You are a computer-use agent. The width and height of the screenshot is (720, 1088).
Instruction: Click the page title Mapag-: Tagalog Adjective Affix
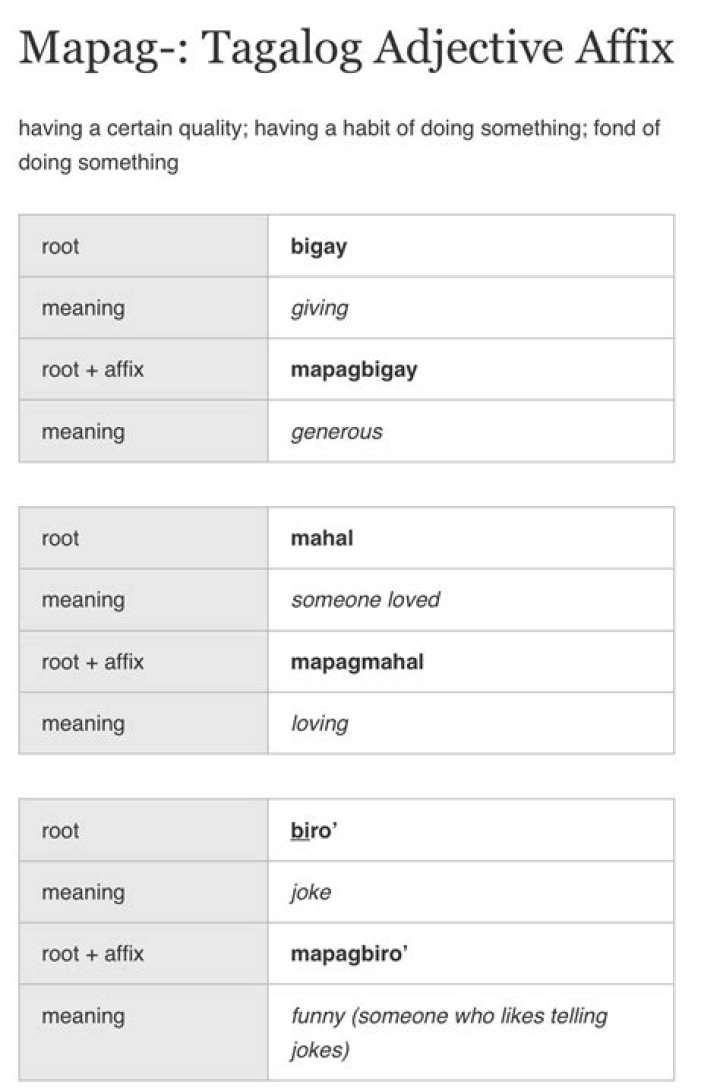click(346, 48)
